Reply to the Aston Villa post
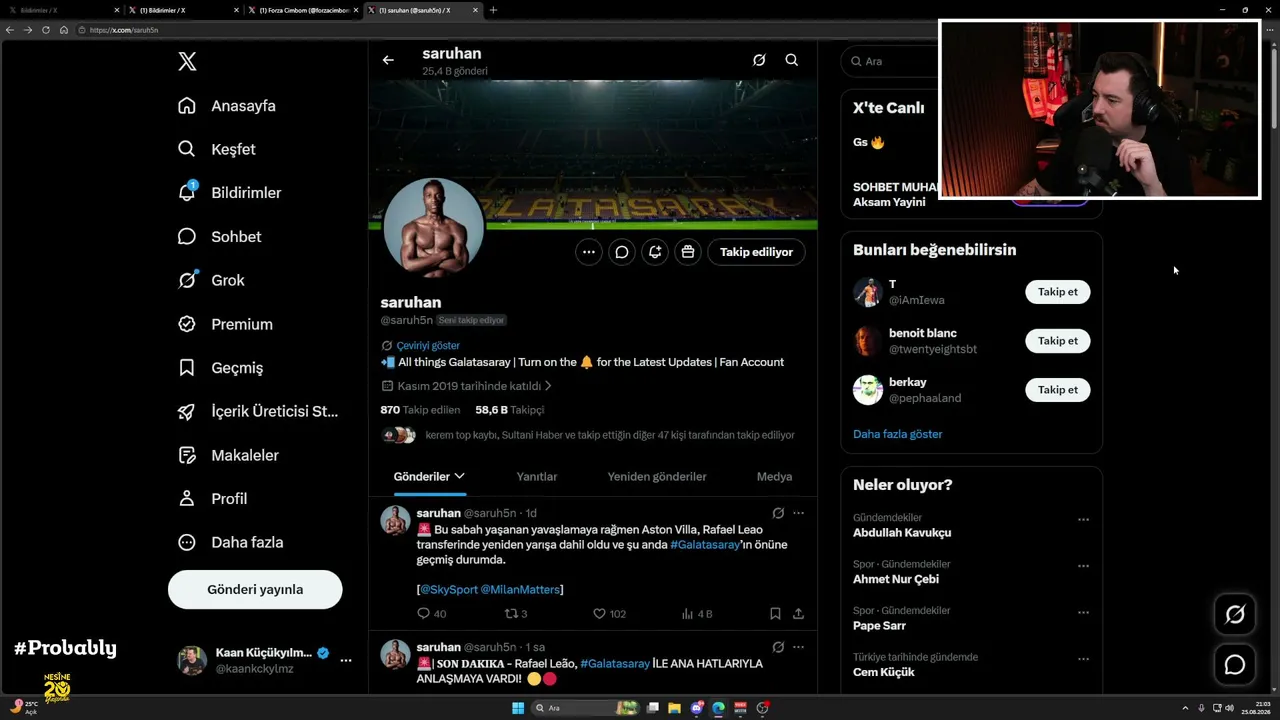Viewport: 1280px width, 720px height. pyautogui.click(x=432, y=614)
